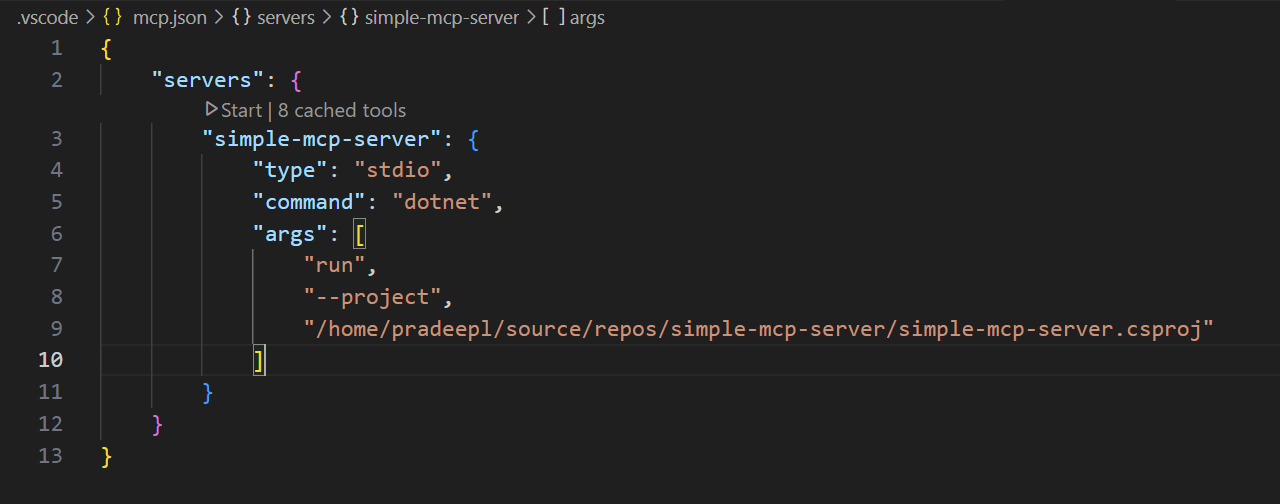Click the closing yellow brace on line 13
Image resolution: width=1280 pixels, height=504 pixels.
coord(107,456)
